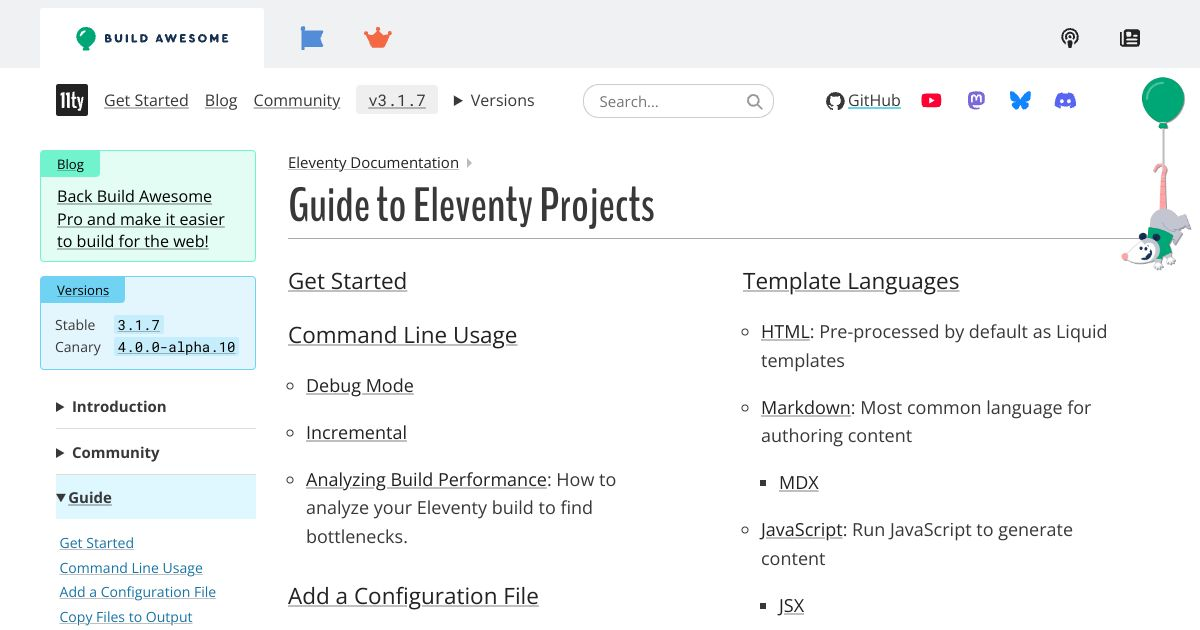Screen dimensions: 1200x630
Task: Open the newspaper icon in top bar
Action: coord(1130,38)
